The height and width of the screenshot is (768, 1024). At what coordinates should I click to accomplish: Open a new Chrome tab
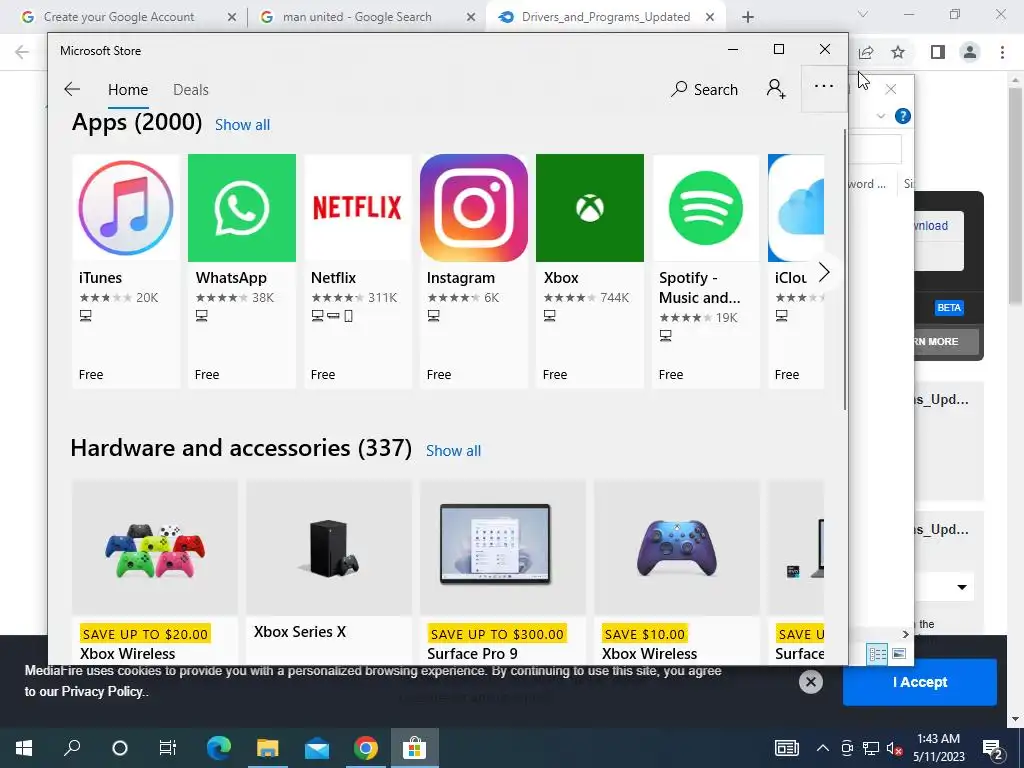[748, 17]
